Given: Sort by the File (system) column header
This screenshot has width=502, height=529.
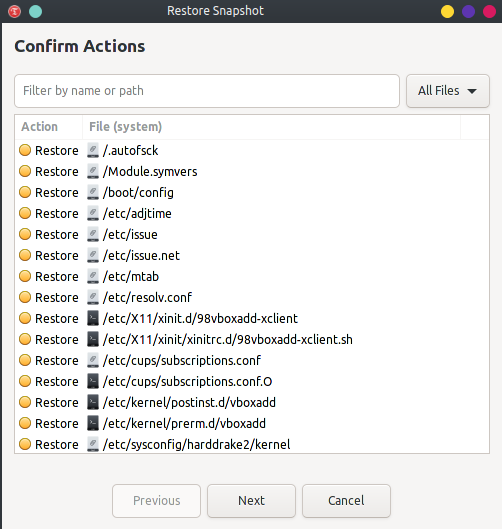Looking at the screenshot, I should coord(272,127).
